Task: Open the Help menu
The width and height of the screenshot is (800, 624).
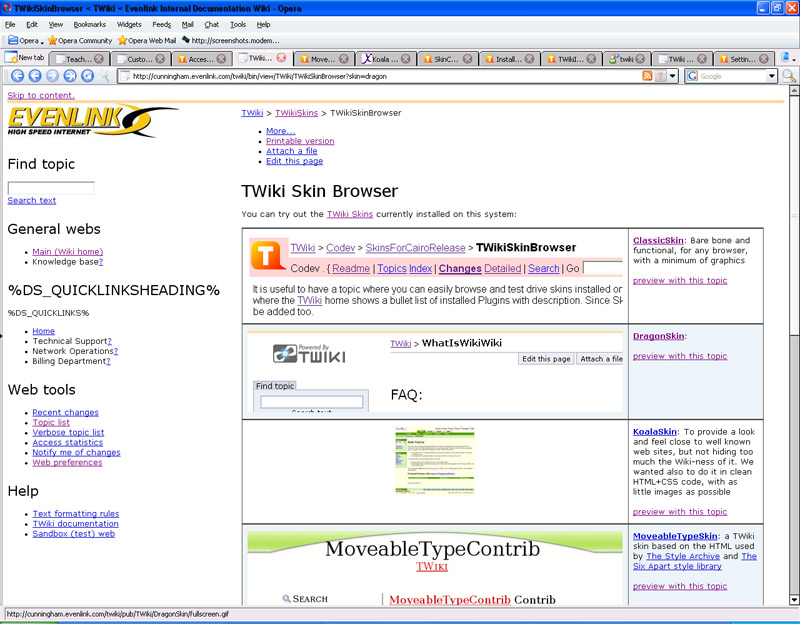Action: 263,24
